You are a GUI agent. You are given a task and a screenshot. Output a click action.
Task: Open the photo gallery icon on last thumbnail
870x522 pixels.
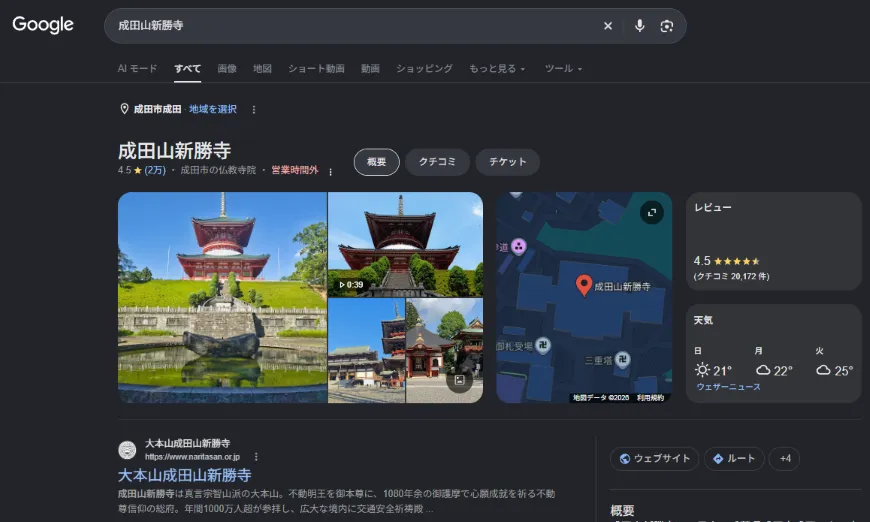pos(459,380)
